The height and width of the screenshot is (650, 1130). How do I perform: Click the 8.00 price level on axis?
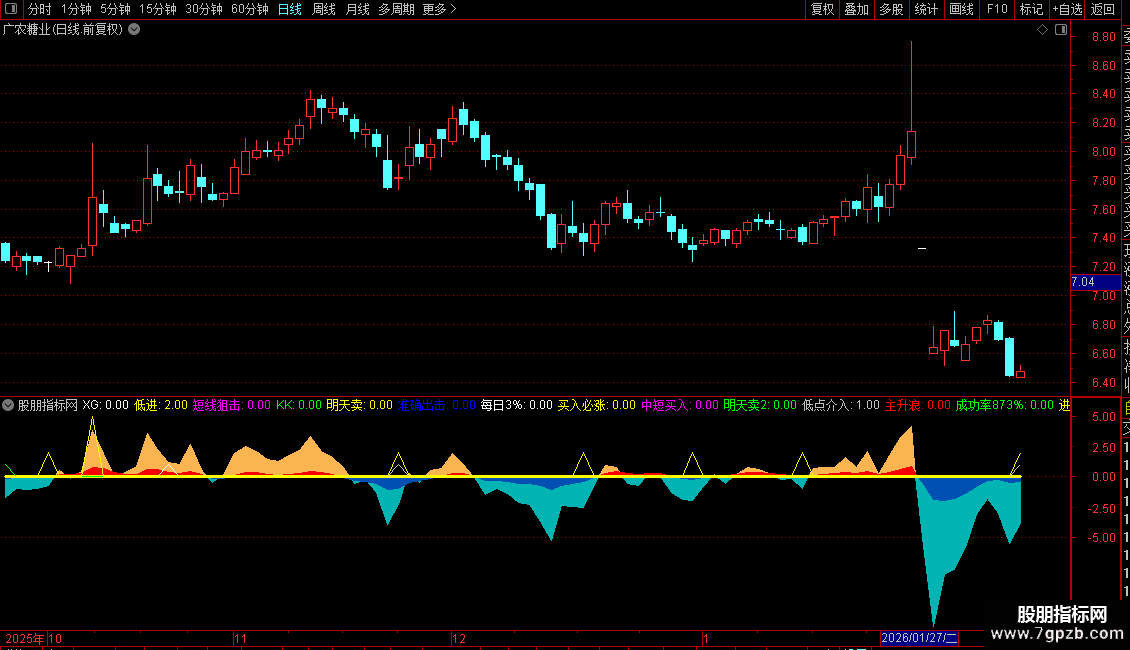coord(1103,151)
